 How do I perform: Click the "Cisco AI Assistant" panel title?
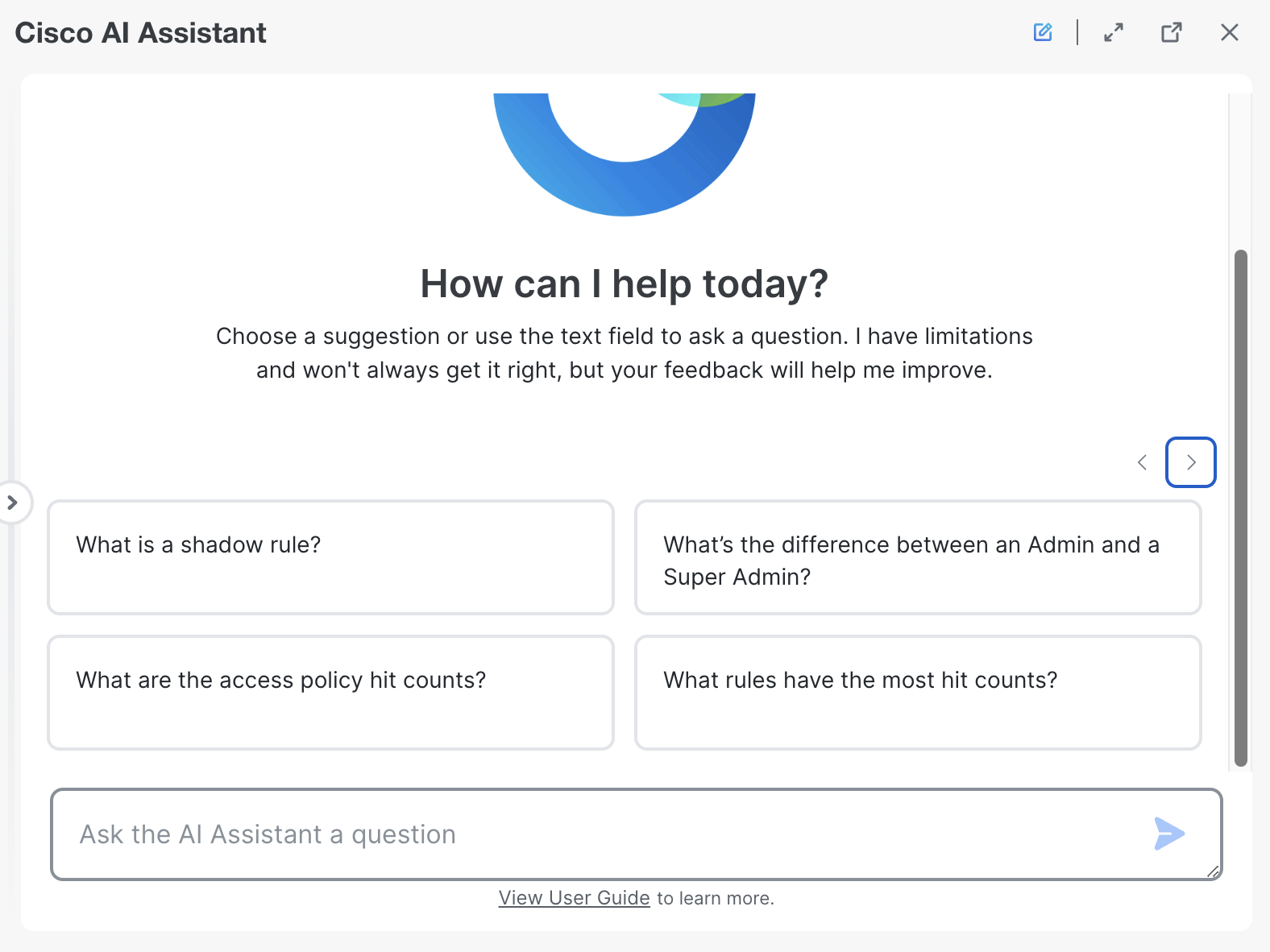click(140, 33)
